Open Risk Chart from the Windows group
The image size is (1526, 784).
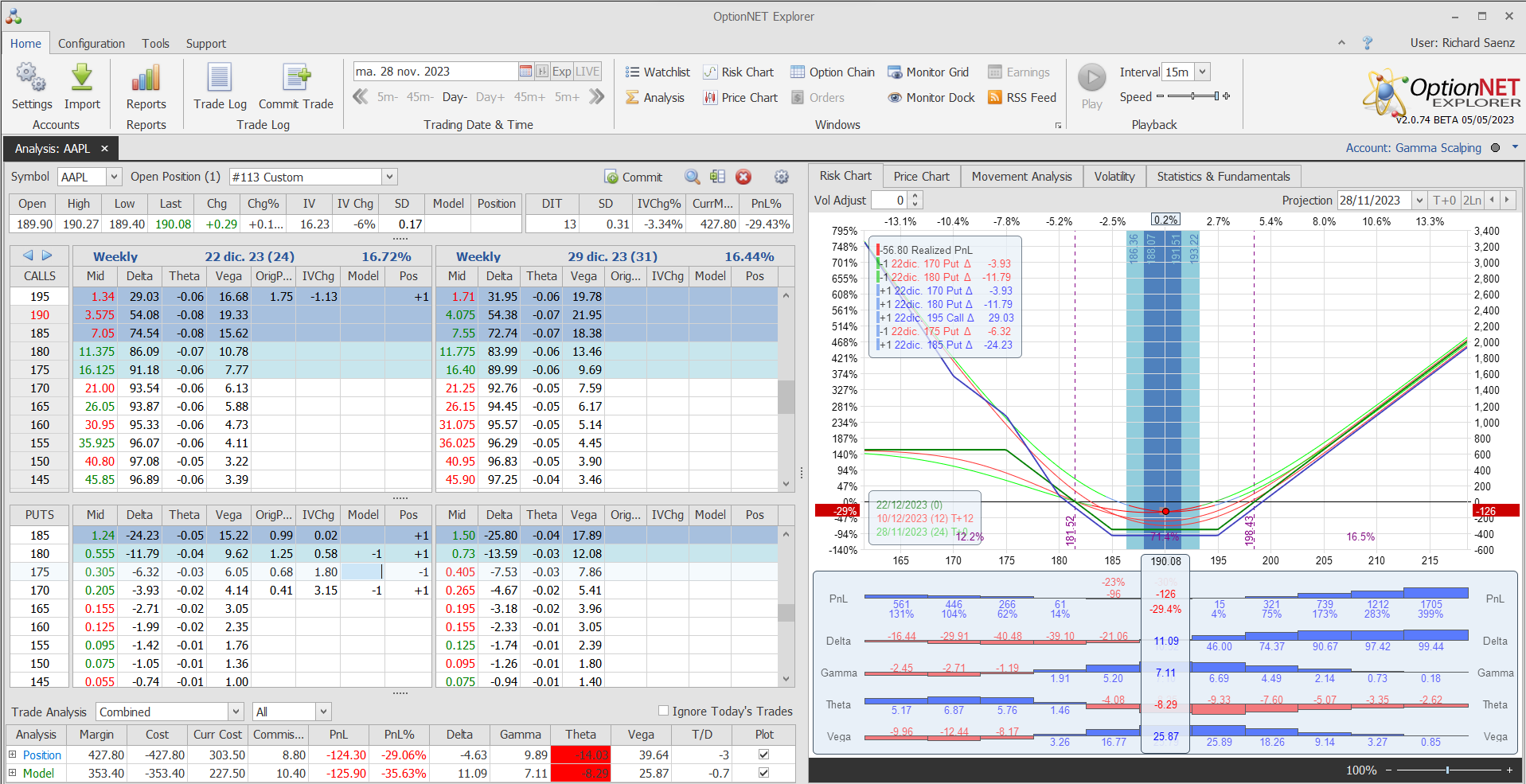coord(739,72)
